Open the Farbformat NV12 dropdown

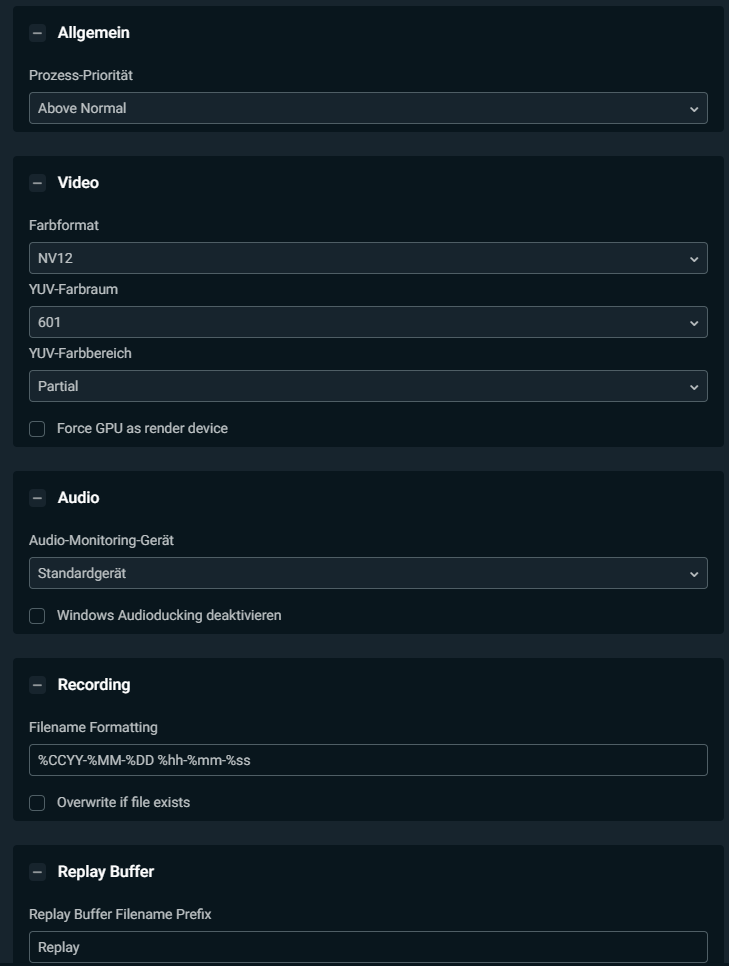pos(368,258)
